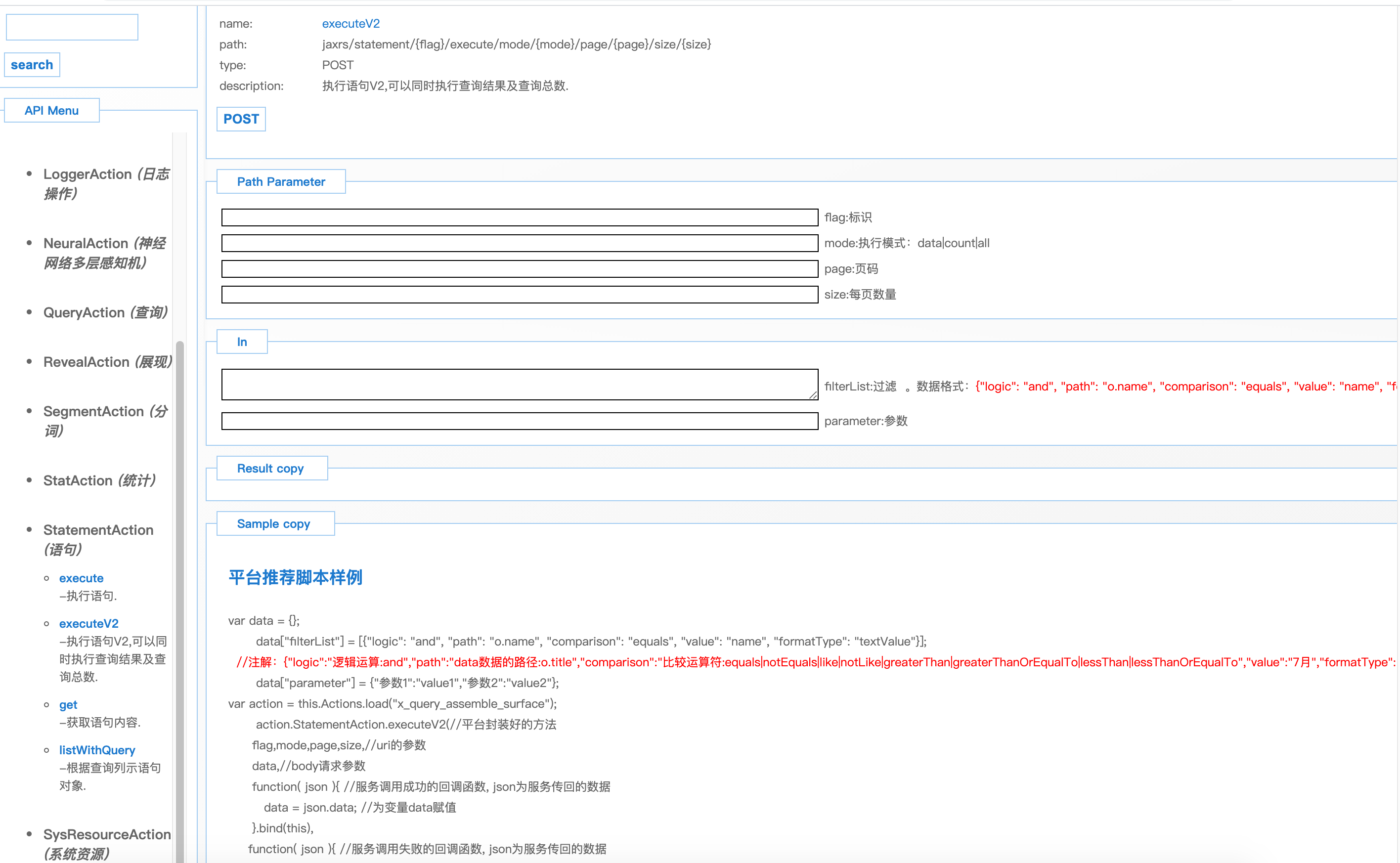This screenshot has width=1400, height=863.
Task: Click the –根据查询列示语句对象. description
Action: click(110, 777)
